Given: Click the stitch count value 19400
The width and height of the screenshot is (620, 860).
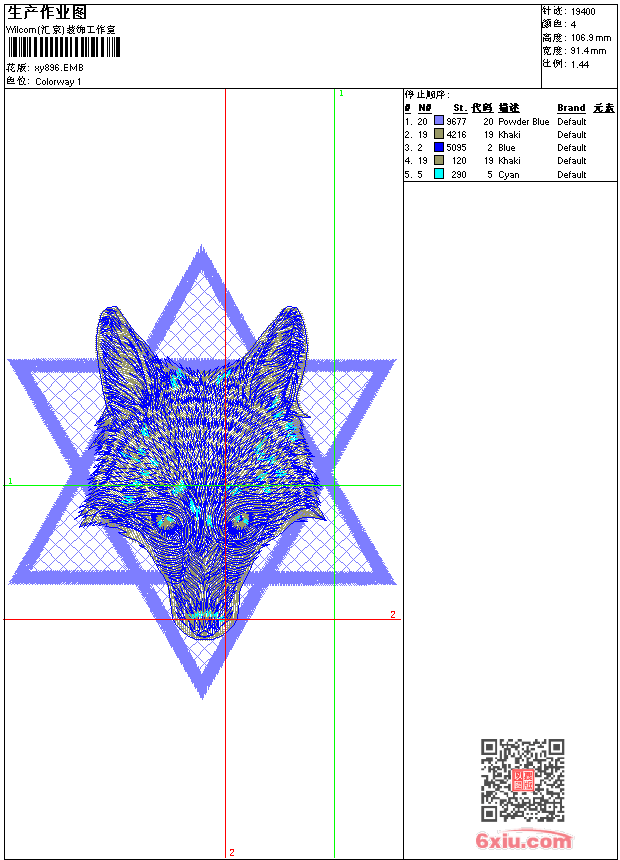Looking at the screenshot, I should (x=583, y=12).
